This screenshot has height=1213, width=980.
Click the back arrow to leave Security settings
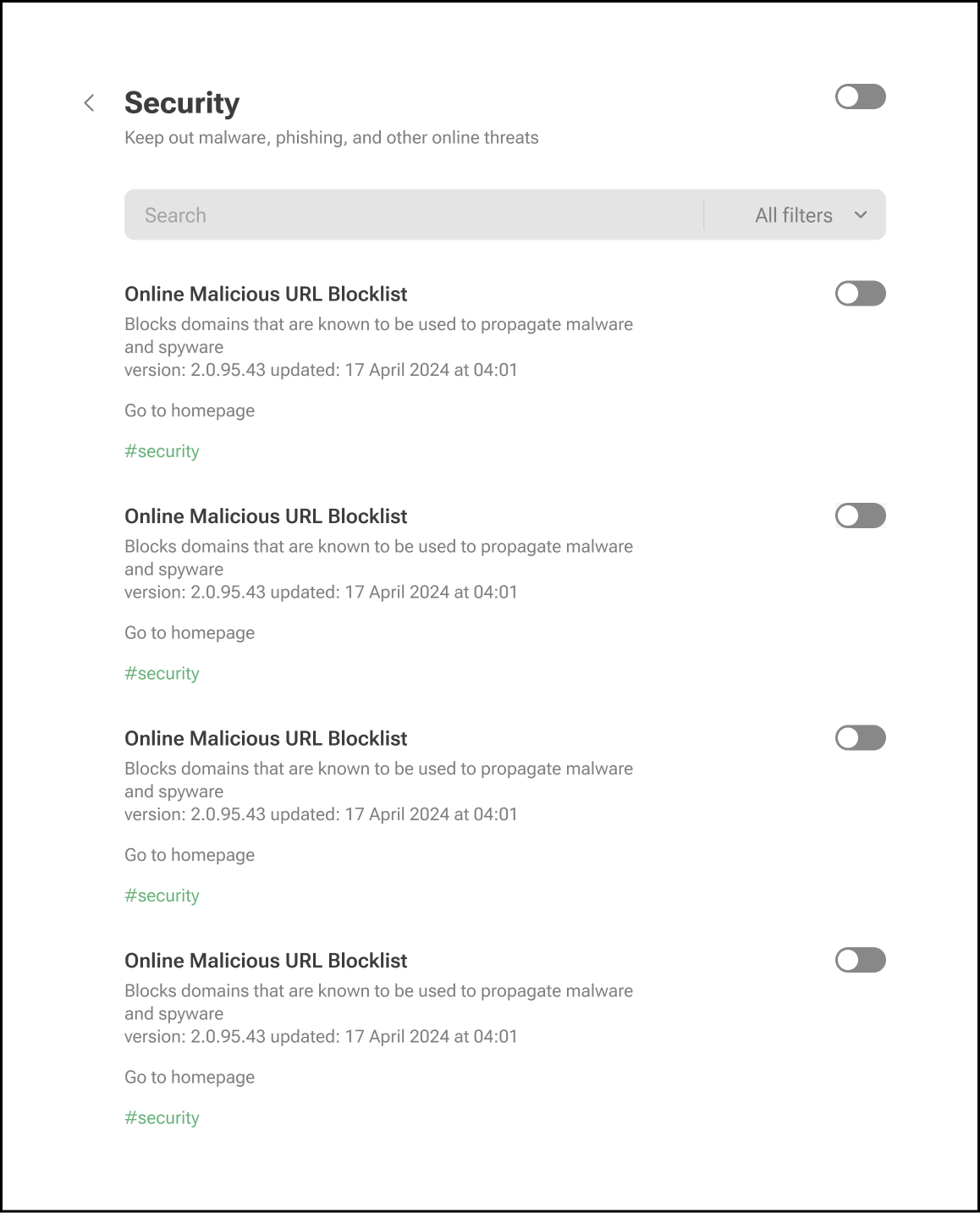pos(89,102)
